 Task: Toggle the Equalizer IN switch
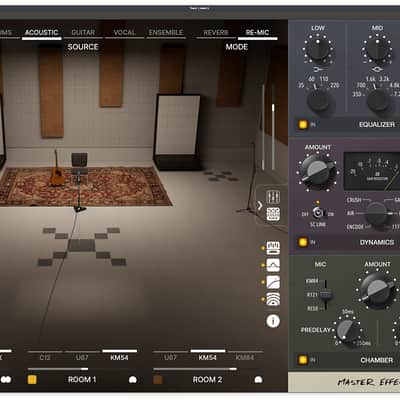click(x=303, y=125)
